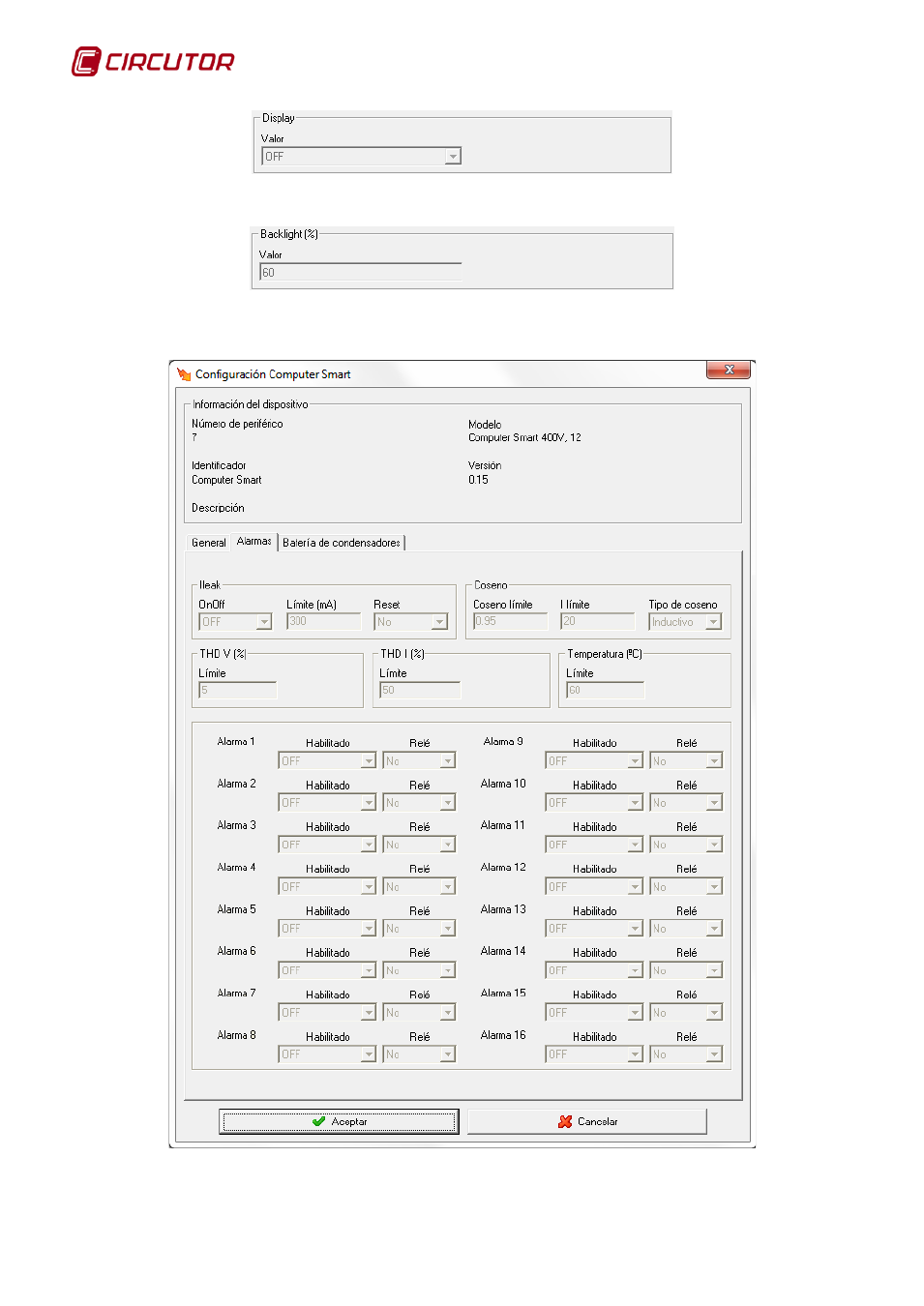Open Alarma 7 Habilitado dropdown
This screenshot has height=1306, width=924.
[x=327, y=1013]
